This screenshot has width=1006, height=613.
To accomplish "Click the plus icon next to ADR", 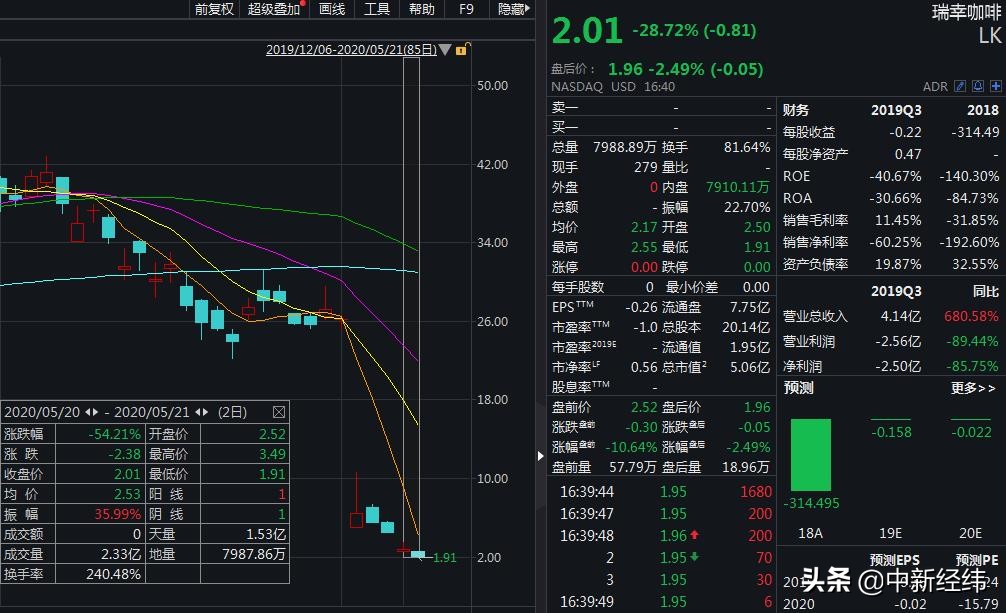I will tap(995, 86).
